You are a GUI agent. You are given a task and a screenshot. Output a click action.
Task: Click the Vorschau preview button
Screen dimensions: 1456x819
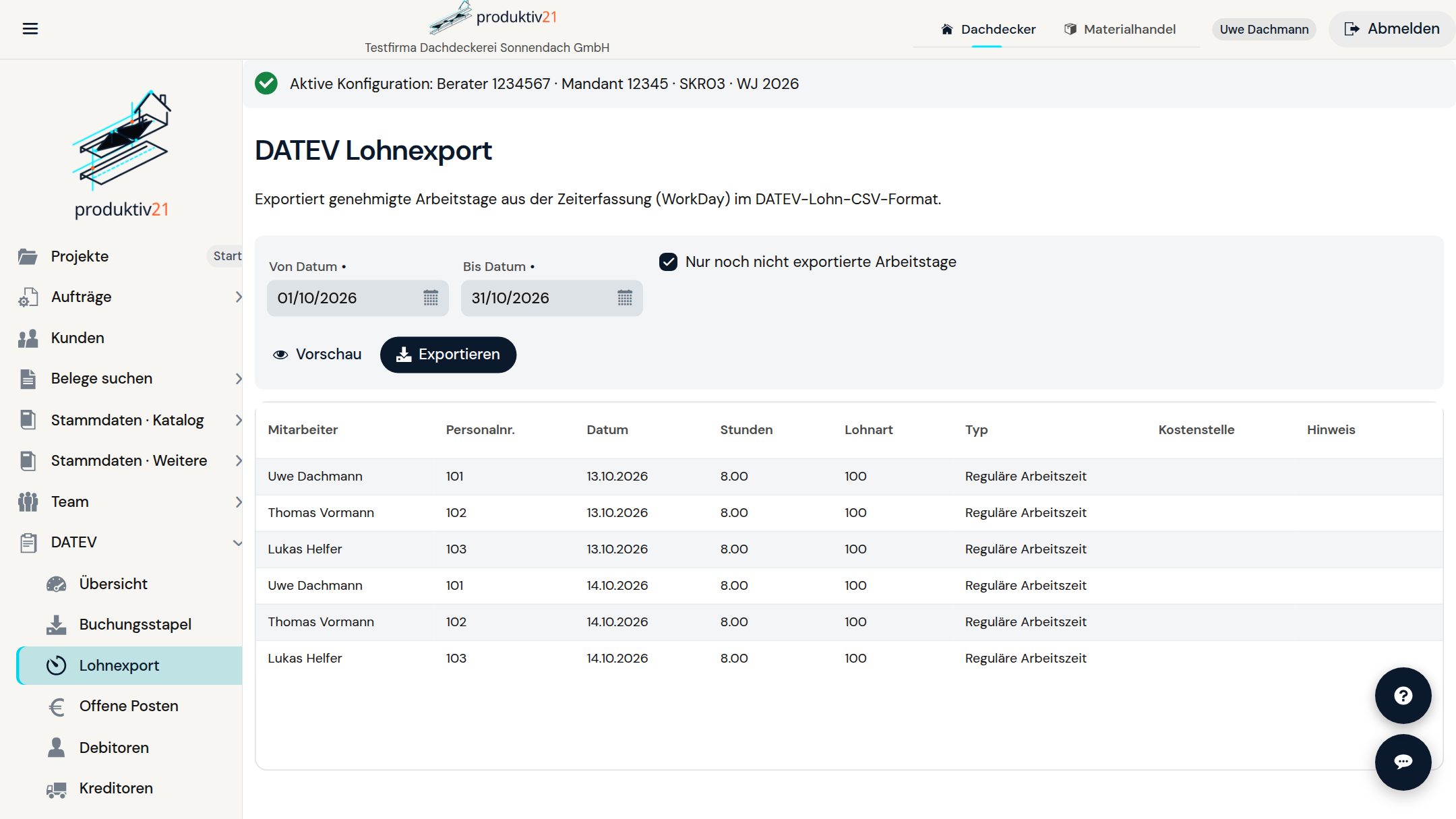pyautogui.click(x=317, y=355)
